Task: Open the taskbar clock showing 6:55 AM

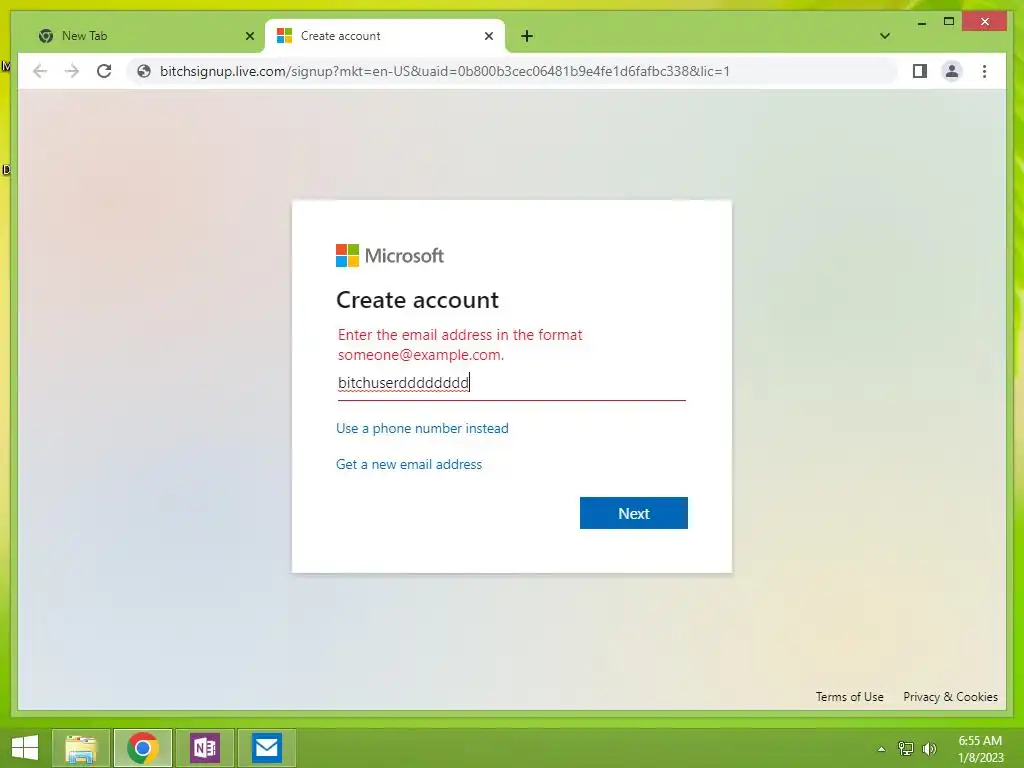Action: click(980, 748)
